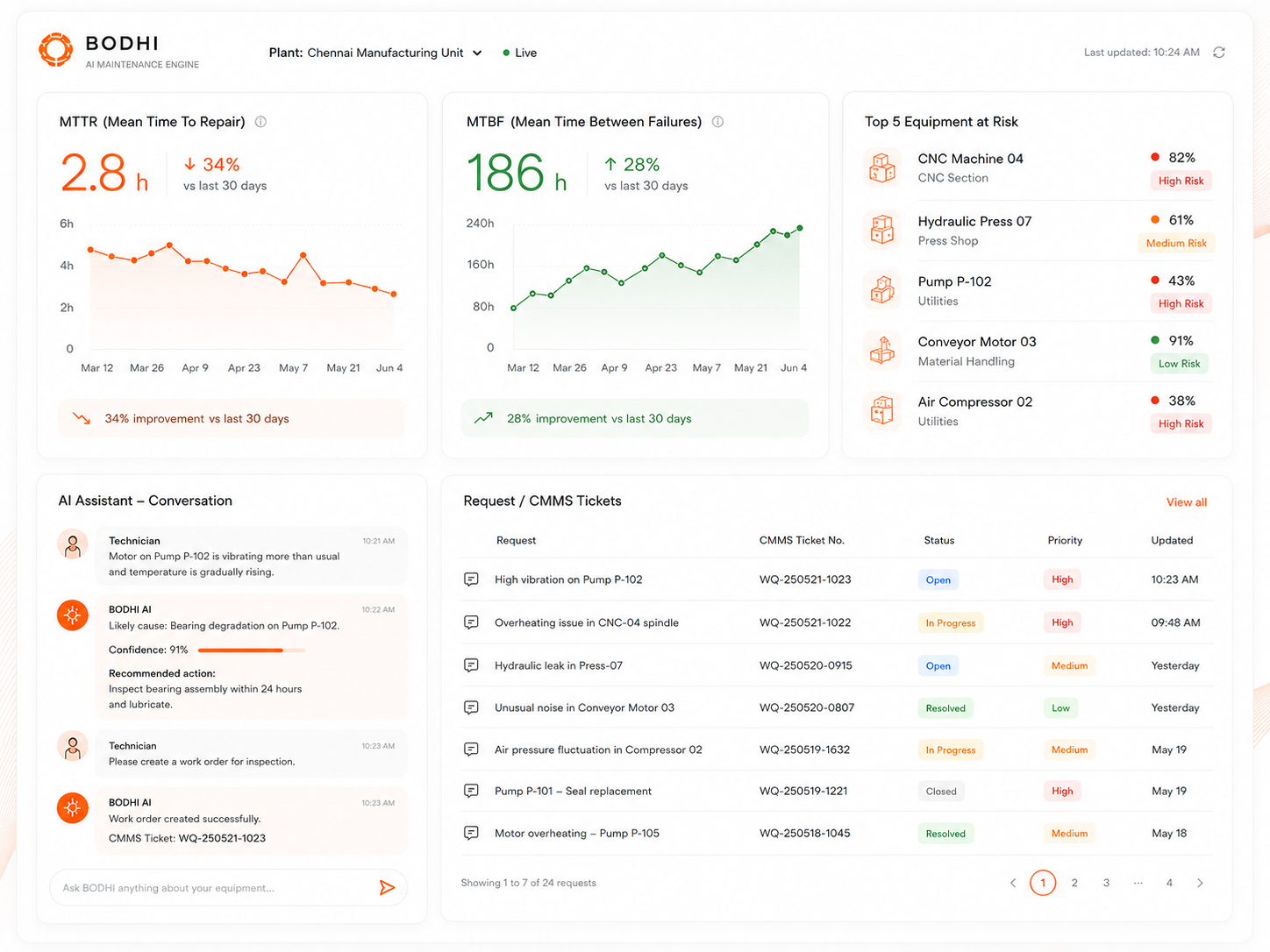This screenshot has width=1270, height=952.
Task: Click the Live status indicator
Action: 520,53
